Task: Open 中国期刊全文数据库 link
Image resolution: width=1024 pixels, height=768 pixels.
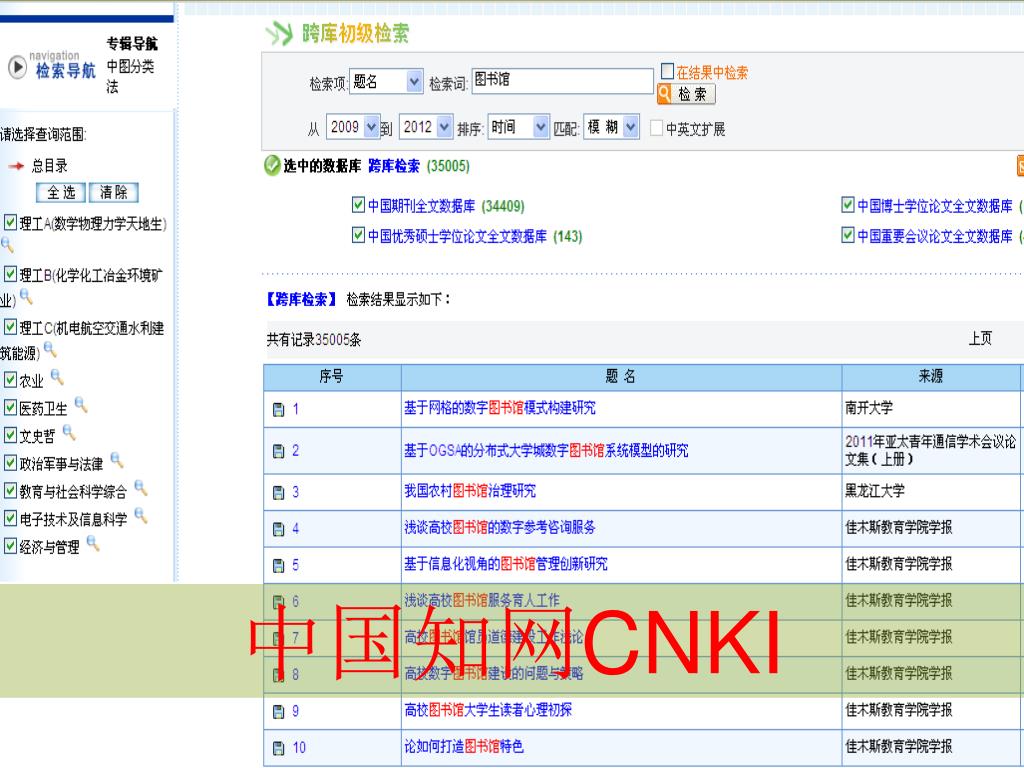Action: point(421,206)
